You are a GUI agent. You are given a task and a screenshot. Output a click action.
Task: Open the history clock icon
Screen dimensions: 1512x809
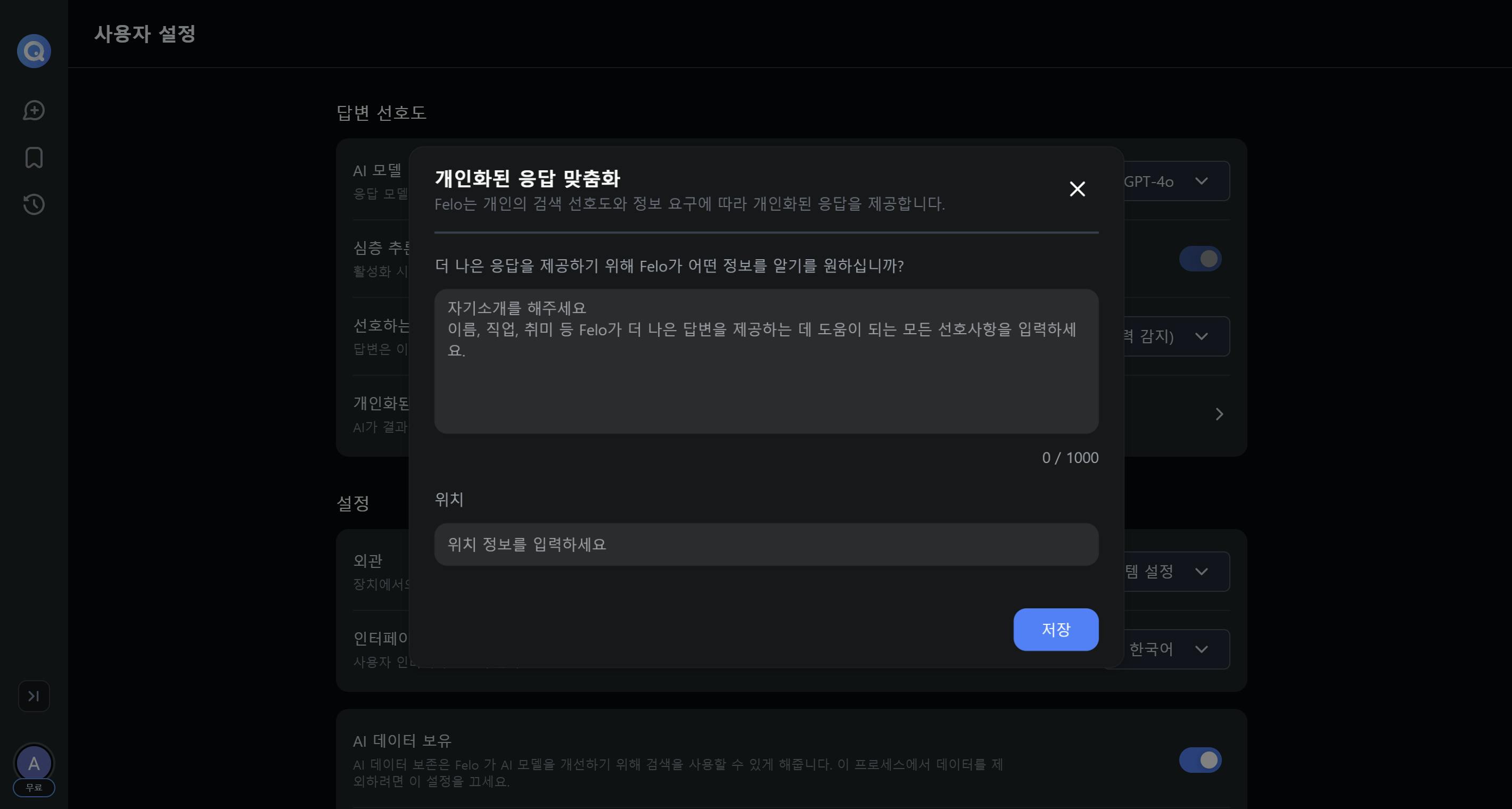(34, 204)
